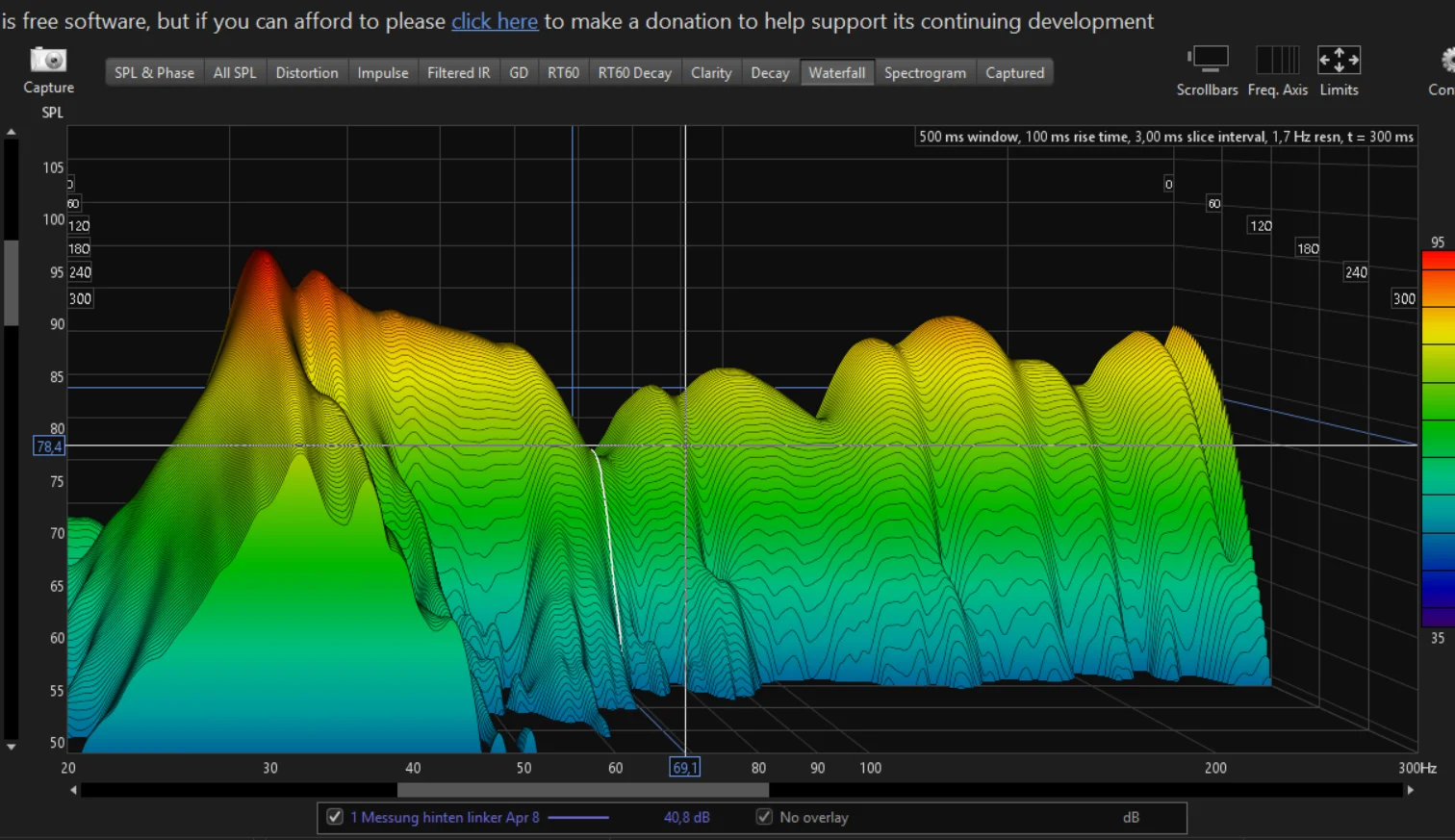
Task: Switch to the SPL & Phase tab
Action: [x=154, y=72]
